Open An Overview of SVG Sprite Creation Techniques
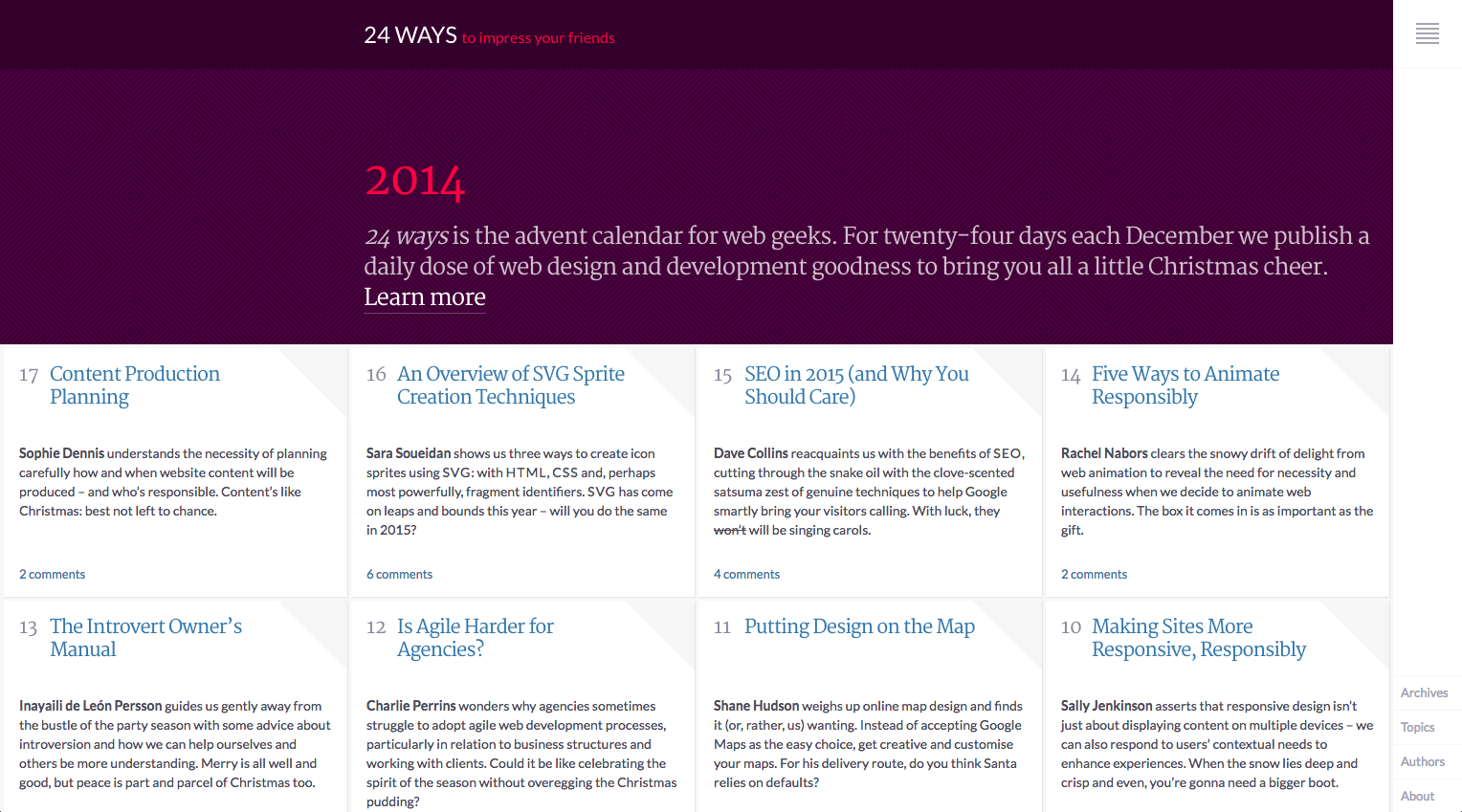Screen dimensions: 1462x812 coord(511,385)
